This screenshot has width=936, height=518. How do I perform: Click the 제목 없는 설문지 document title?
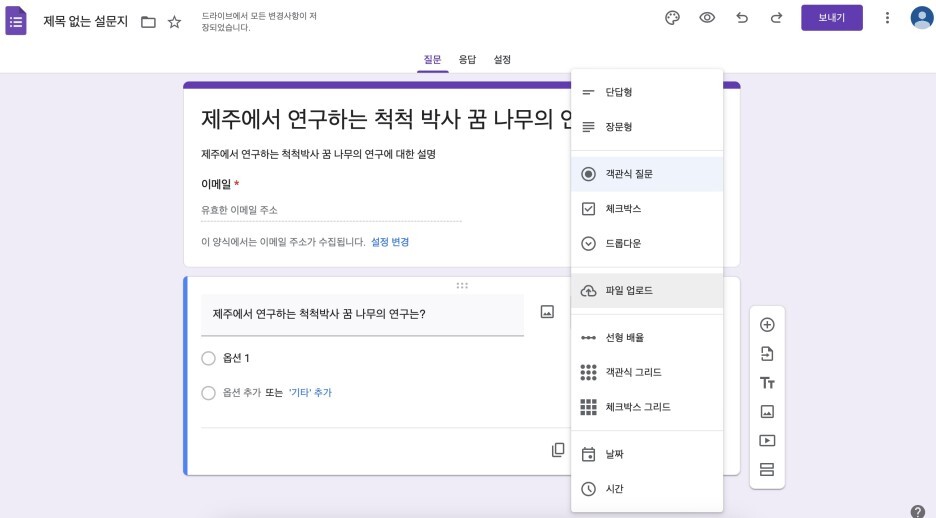85,22
